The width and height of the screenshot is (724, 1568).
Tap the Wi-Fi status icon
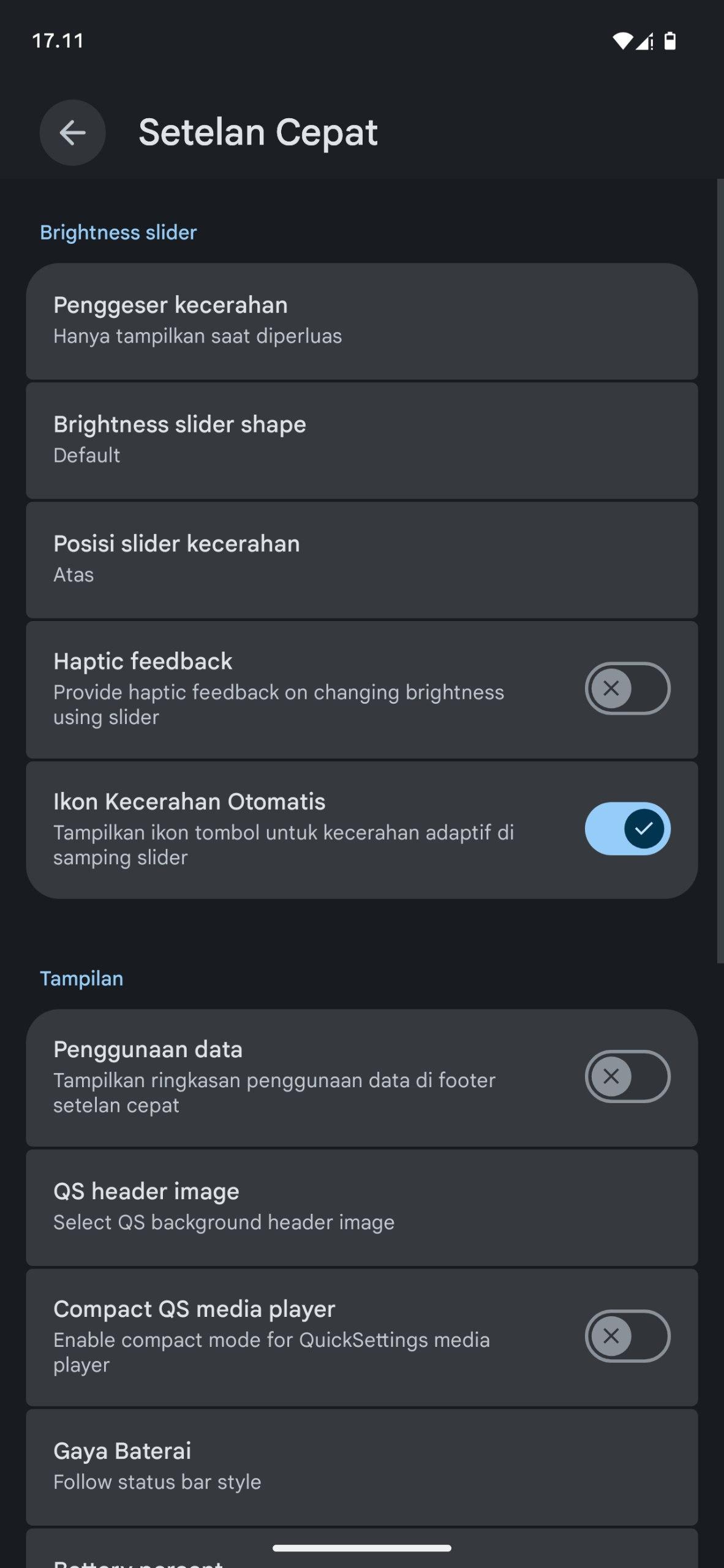(x=622, y=41)
